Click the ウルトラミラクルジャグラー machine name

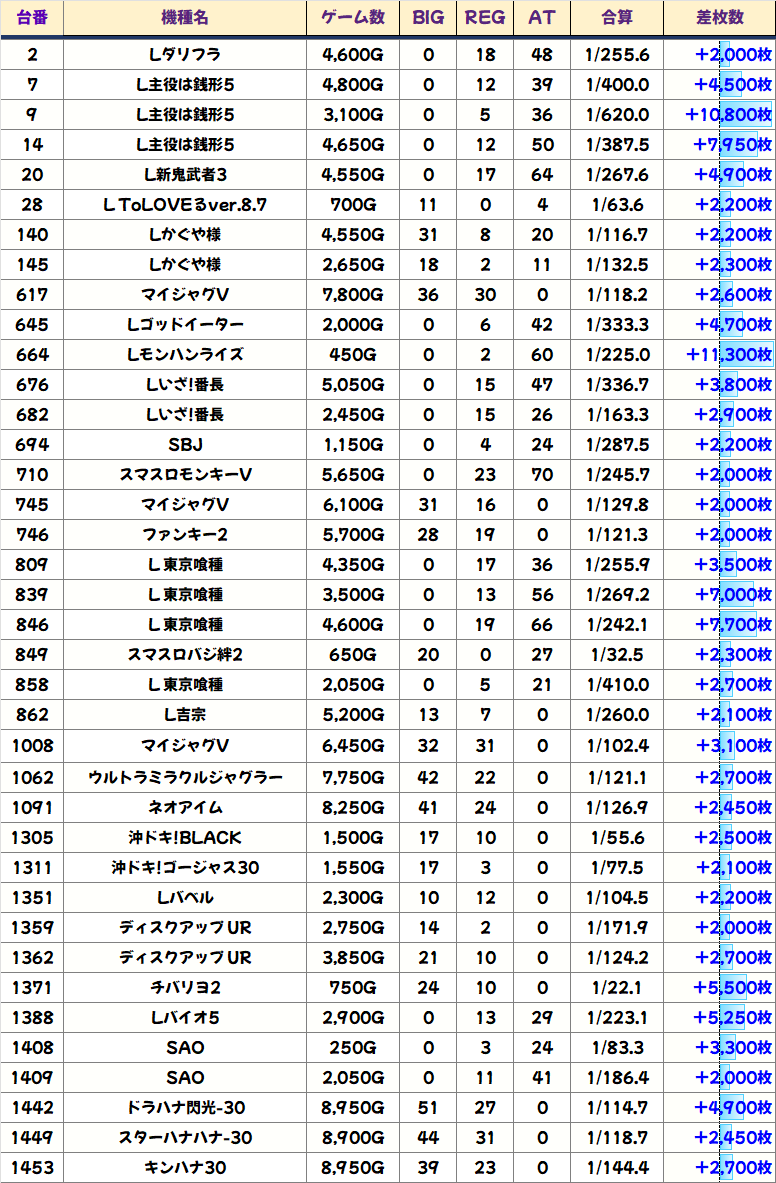tap(185, 777)
